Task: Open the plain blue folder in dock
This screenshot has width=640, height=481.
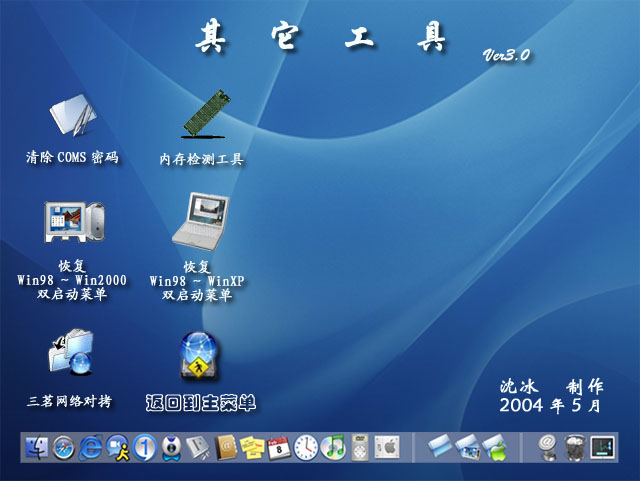Action: pyautogui.click(x=440, y=447)
